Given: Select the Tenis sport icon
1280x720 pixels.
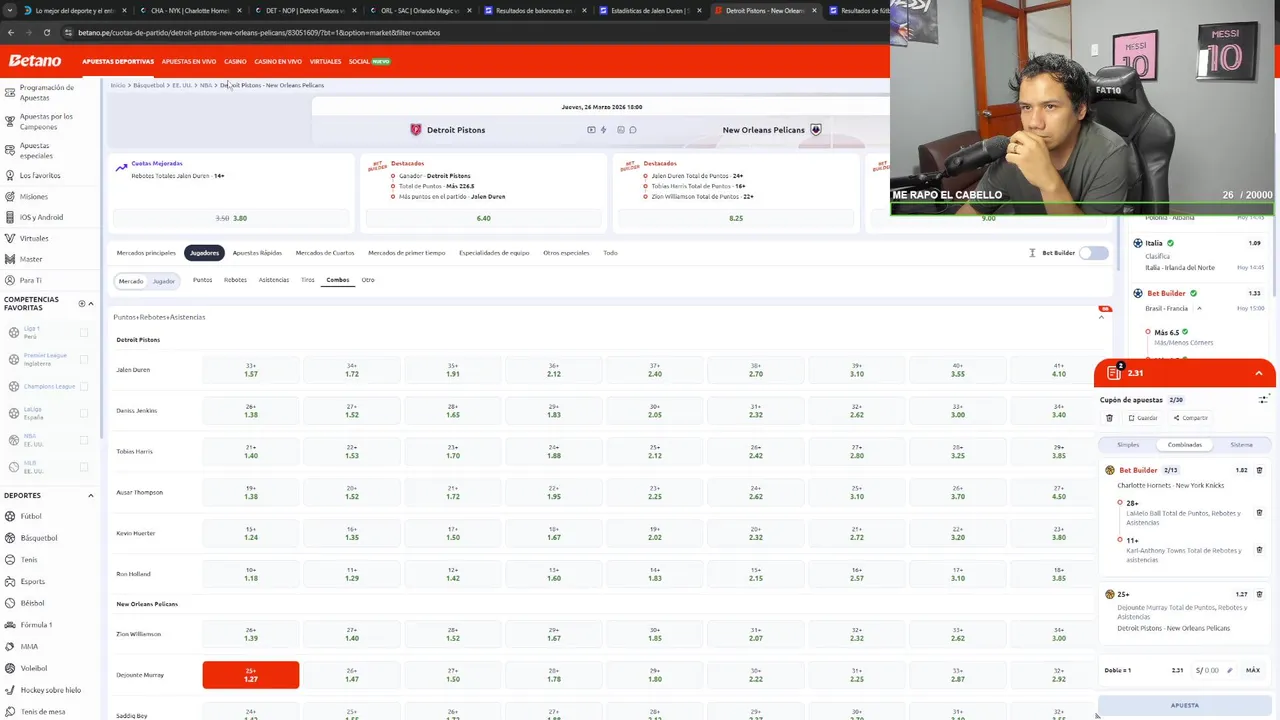Looking at the screenshot, I should 10,560.
